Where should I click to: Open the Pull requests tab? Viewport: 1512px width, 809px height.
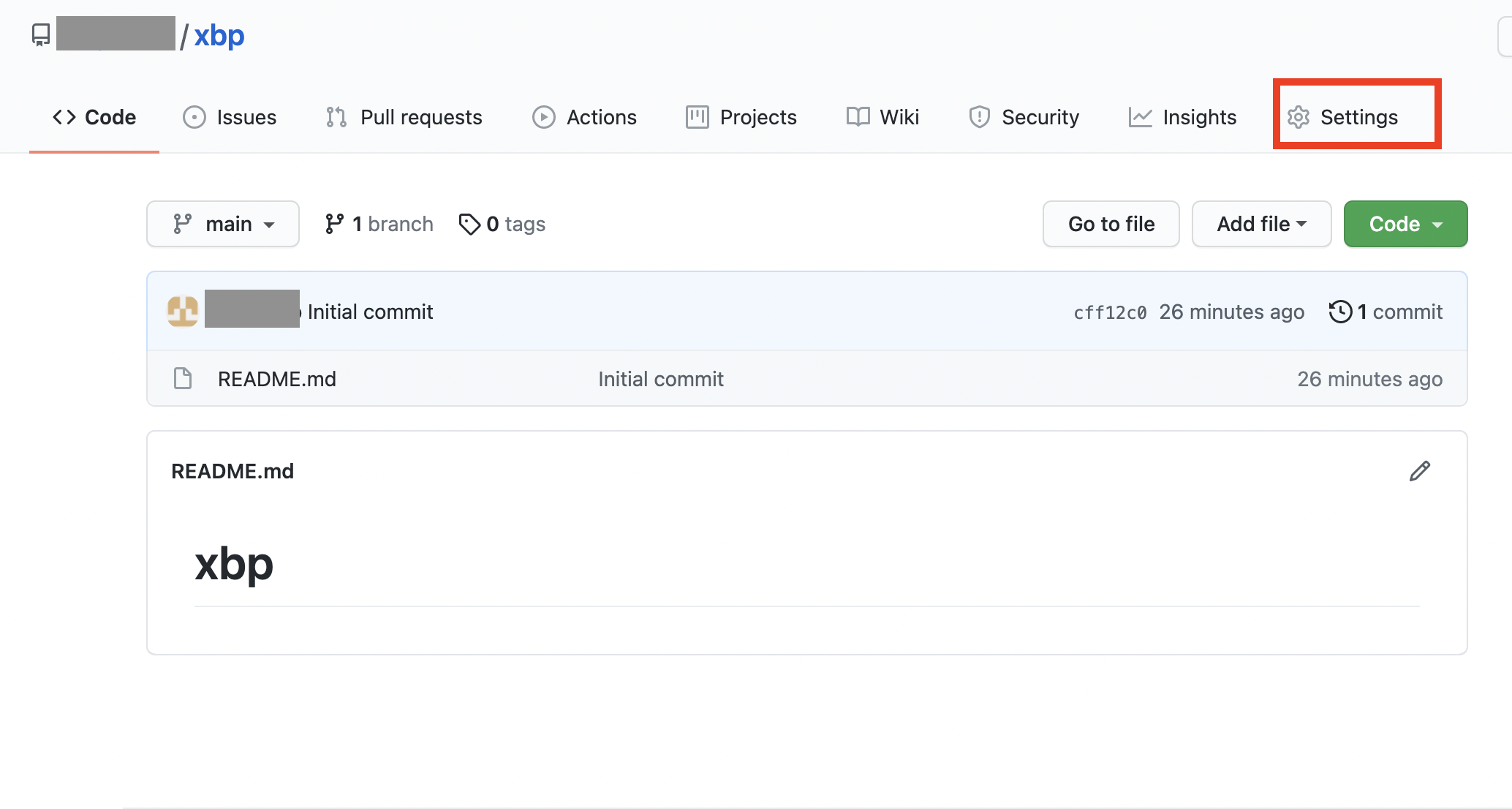pos(404,117)
